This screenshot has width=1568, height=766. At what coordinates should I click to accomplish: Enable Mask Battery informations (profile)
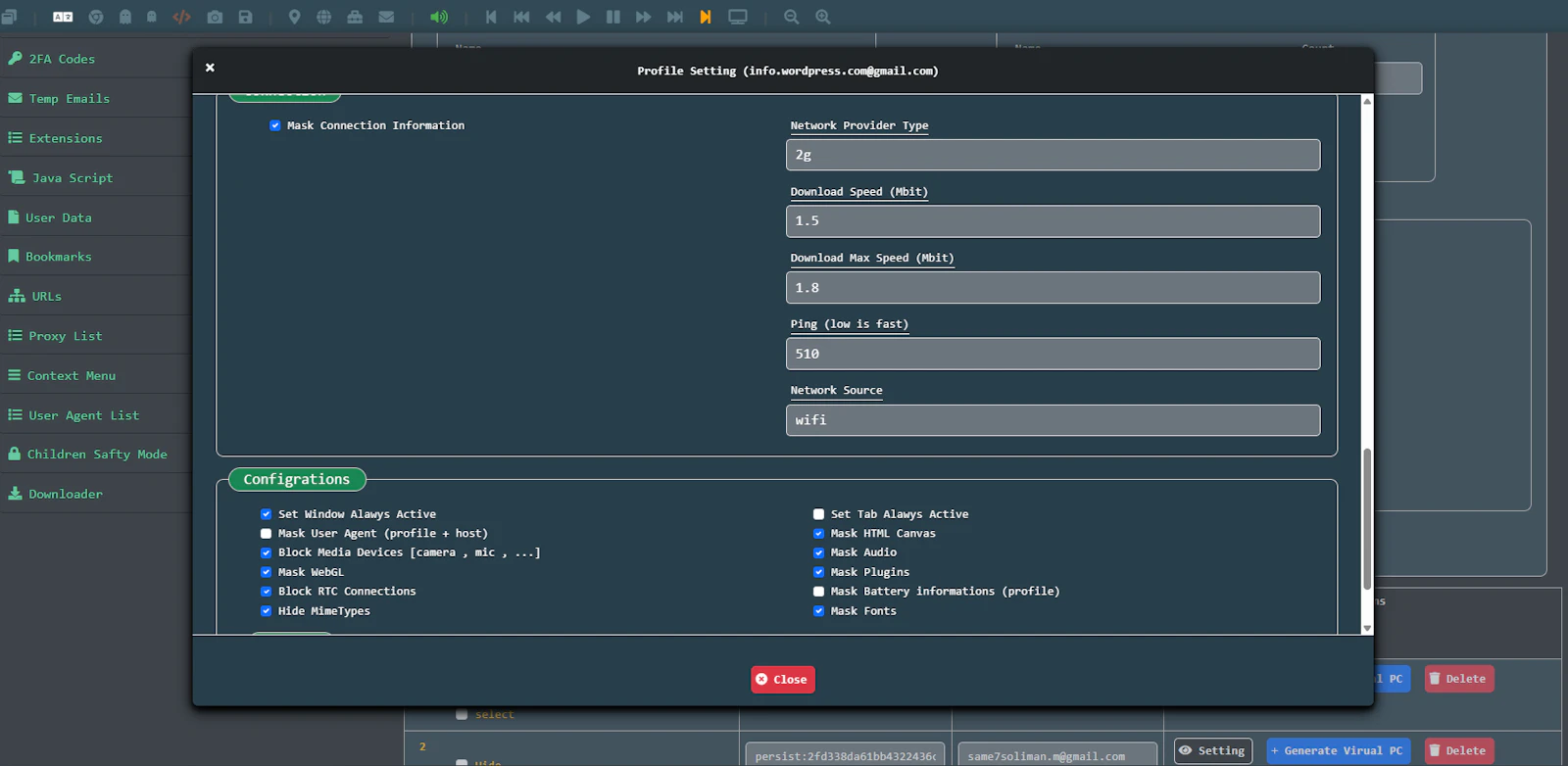(818, 592)
